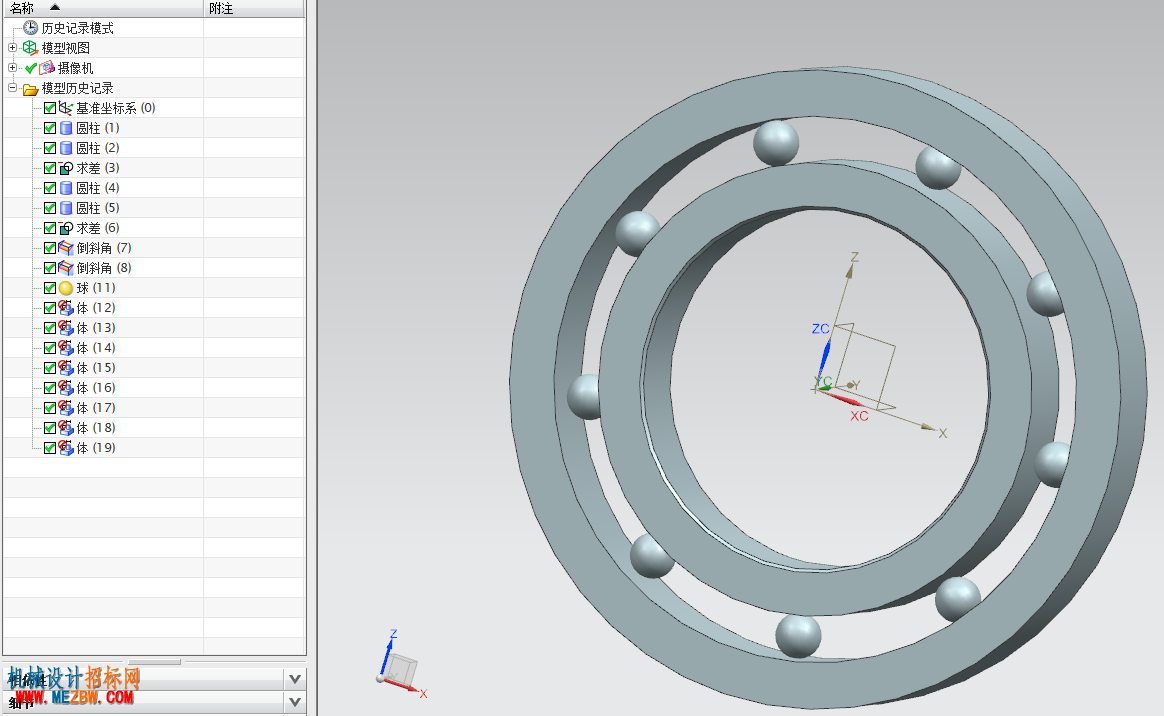Screen dimensions: 1164x716
Task: Click the yellow sphere icon of 球 (11)
Action: coord(66,288)
